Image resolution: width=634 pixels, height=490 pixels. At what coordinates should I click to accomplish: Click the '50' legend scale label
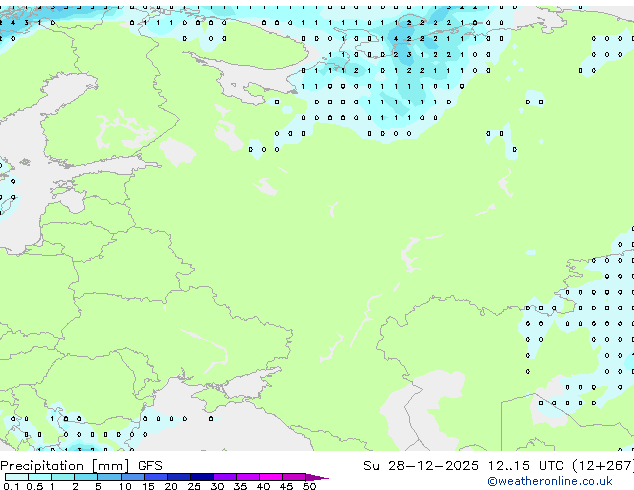pos(309,486)
